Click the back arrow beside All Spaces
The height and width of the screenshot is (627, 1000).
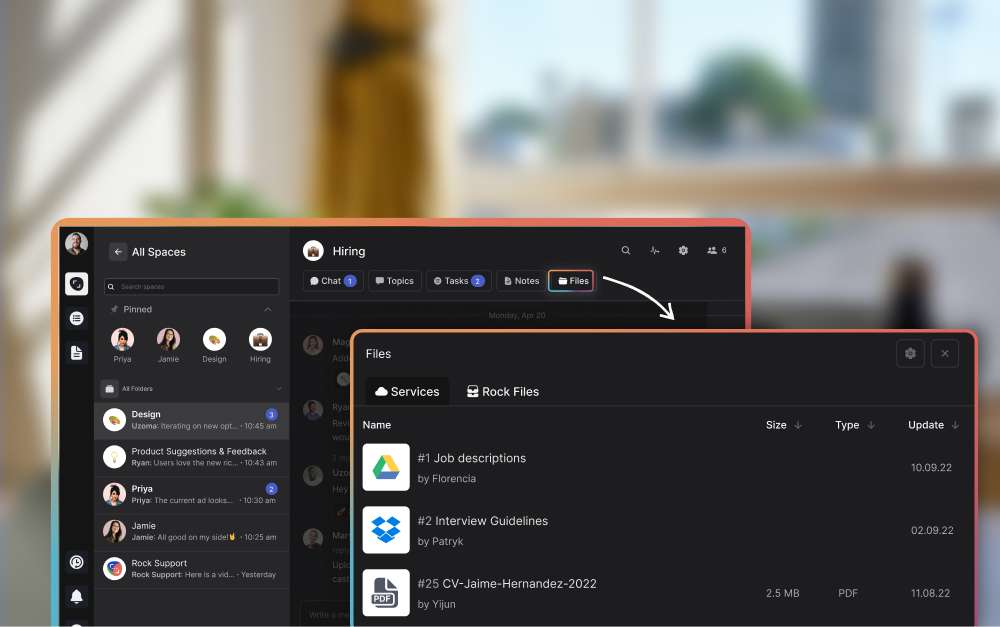coord(118,252)
